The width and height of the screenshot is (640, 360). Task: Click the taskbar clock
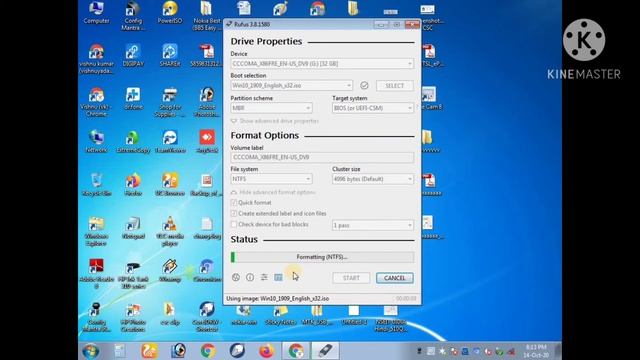tap(536, 351)
